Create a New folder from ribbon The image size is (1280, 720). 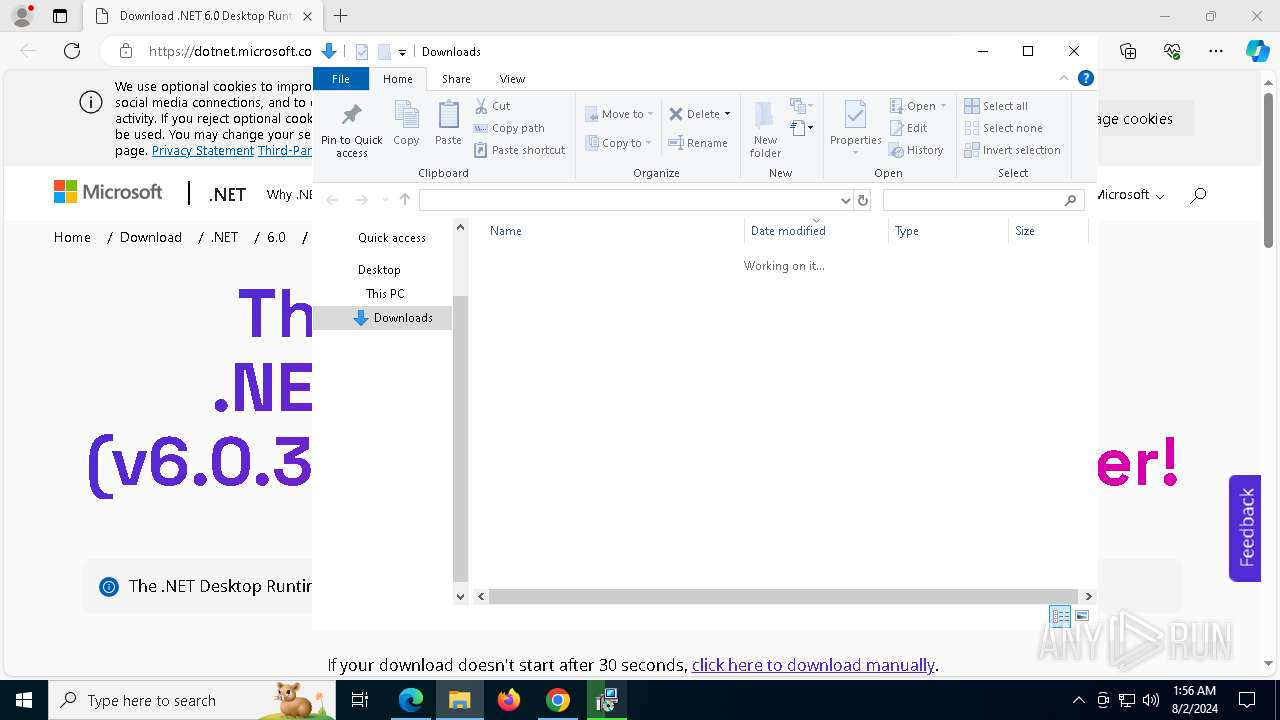765,129
